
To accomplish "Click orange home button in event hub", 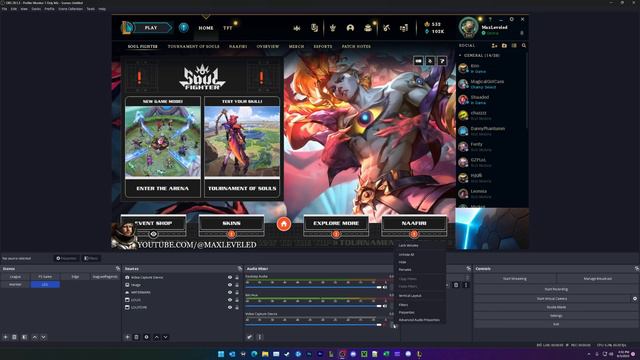I will [x=284, y=224].
